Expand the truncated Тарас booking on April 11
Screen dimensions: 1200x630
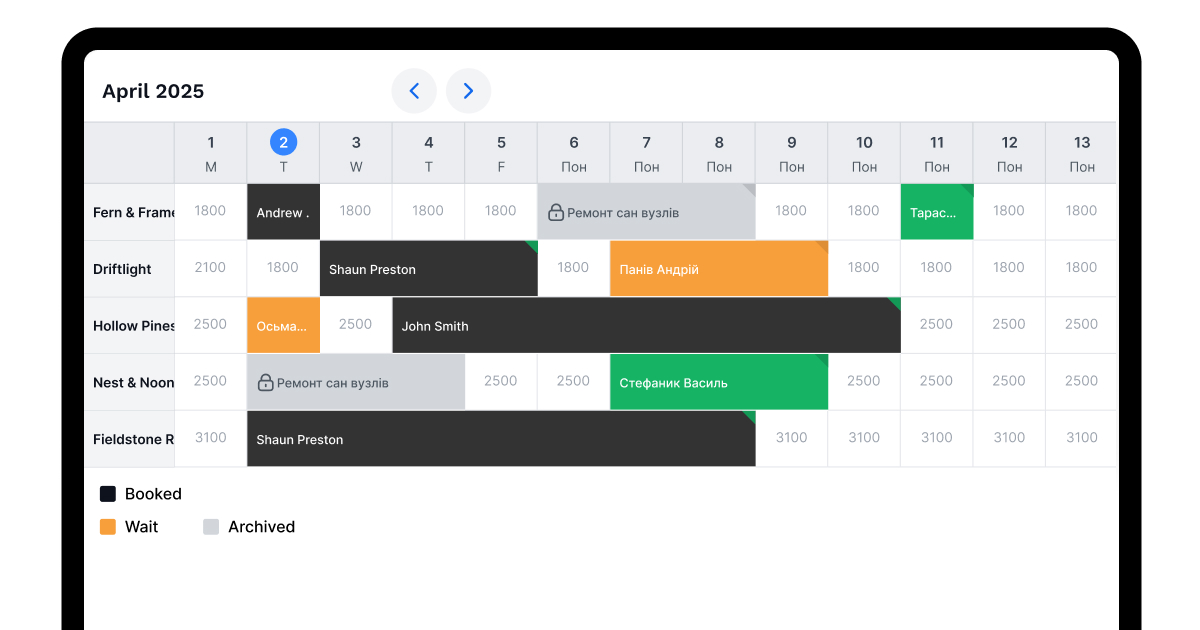tap(937, 211)
